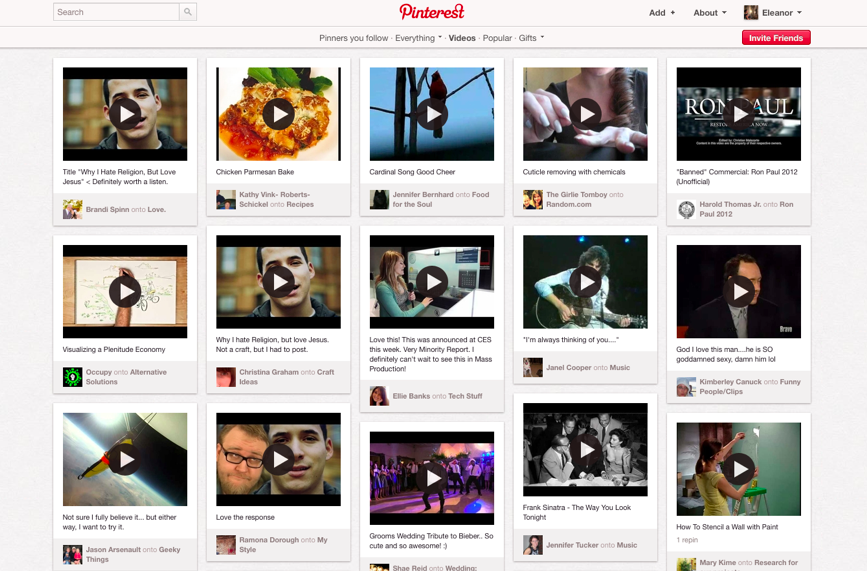
Task: Click Kimberley Canuck's avatar
Action: click(x=686, y=387)
